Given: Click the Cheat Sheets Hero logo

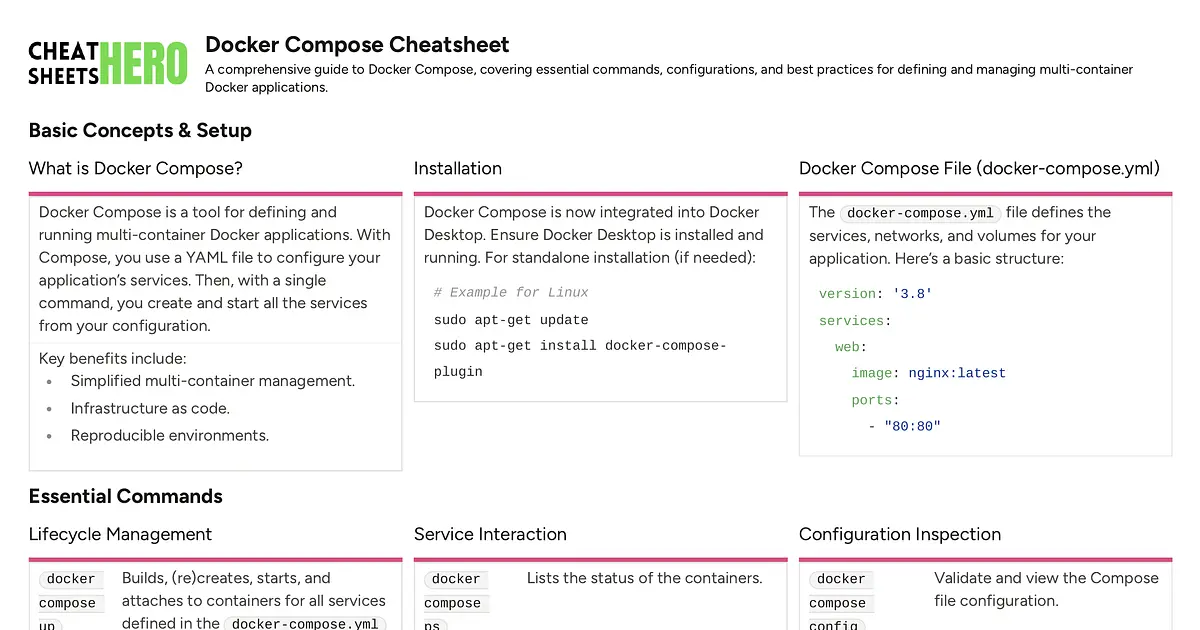Looking at the screenshot, I should point(107,62).
